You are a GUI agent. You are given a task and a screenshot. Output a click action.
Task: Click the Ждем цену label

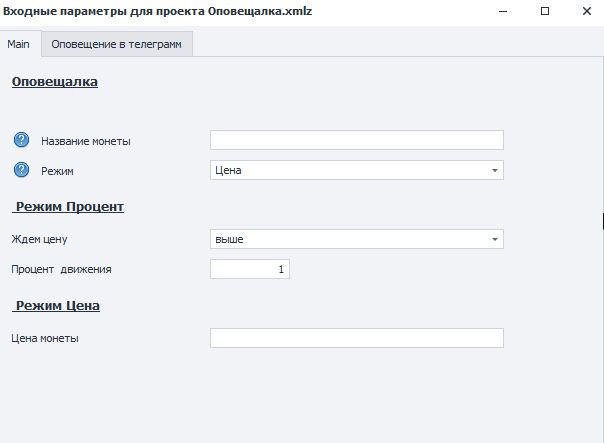click(39, 240)
